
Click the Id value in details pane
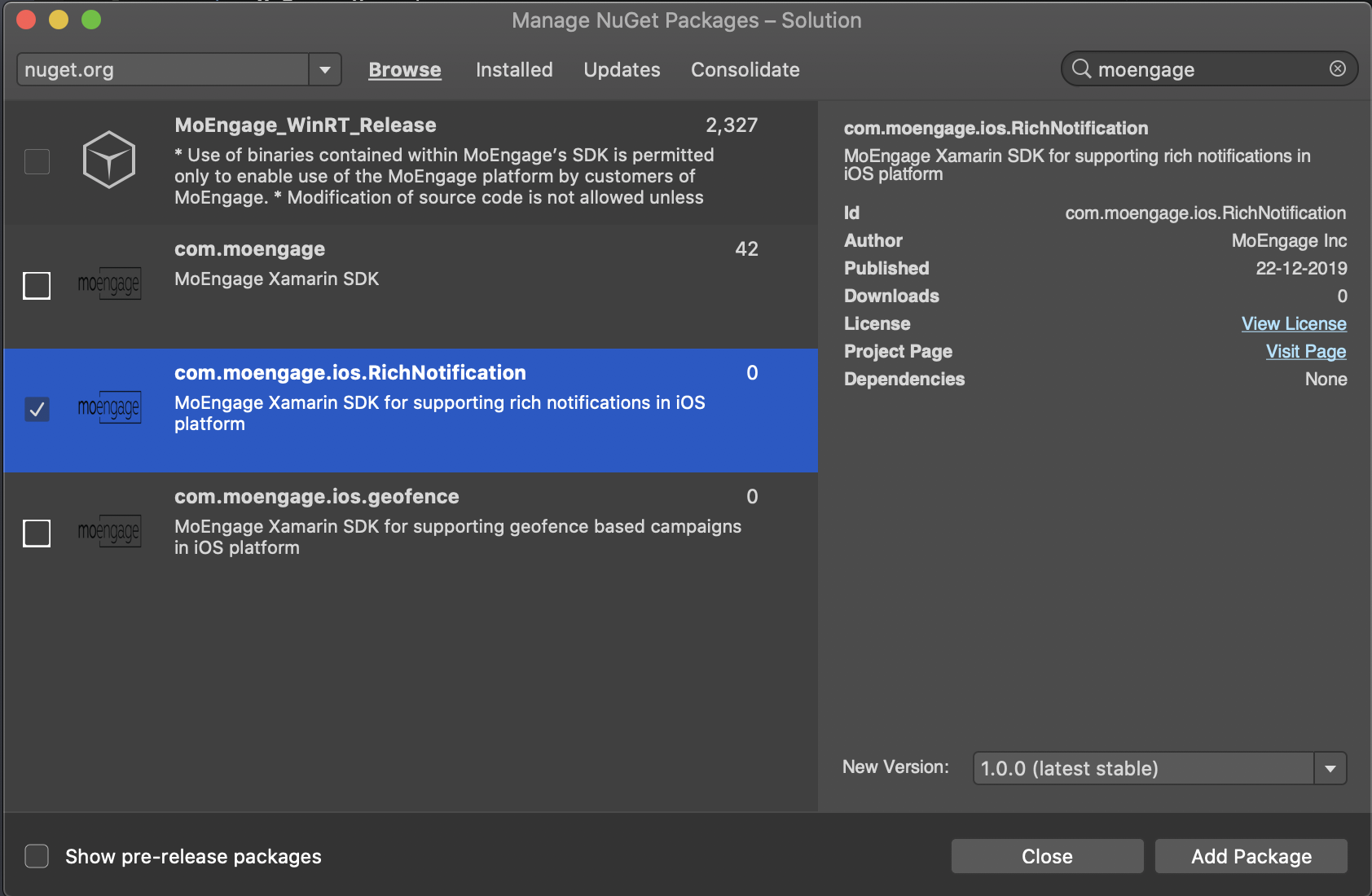1206,213
